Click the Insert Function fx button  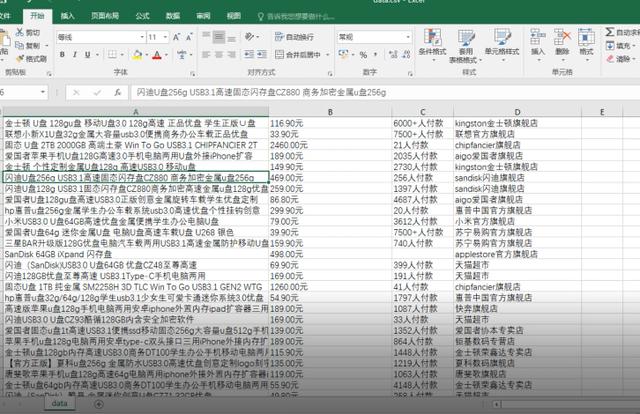118,93
